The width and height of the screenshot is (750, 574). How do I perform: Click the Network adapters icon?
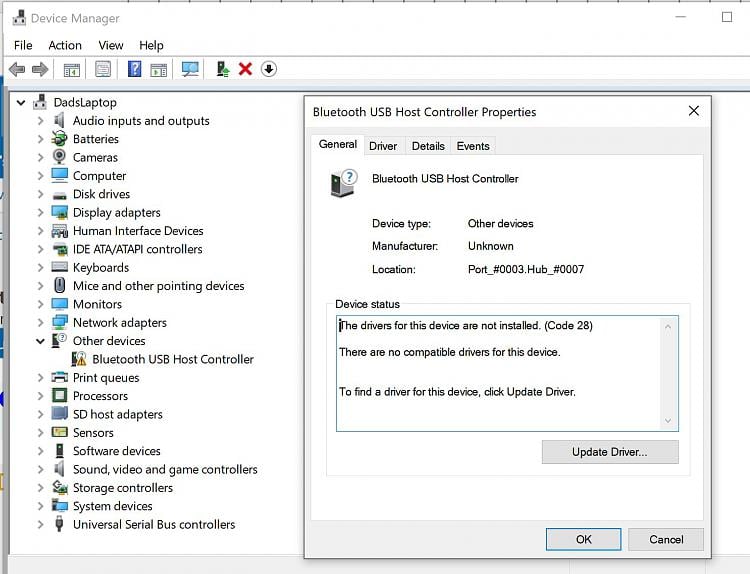[x=59, y=322]
